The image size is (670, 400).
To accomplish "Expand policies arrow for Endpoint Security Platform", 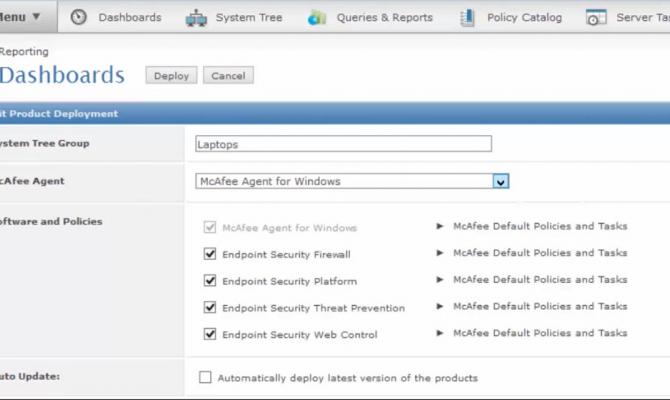I will [440, 280].
